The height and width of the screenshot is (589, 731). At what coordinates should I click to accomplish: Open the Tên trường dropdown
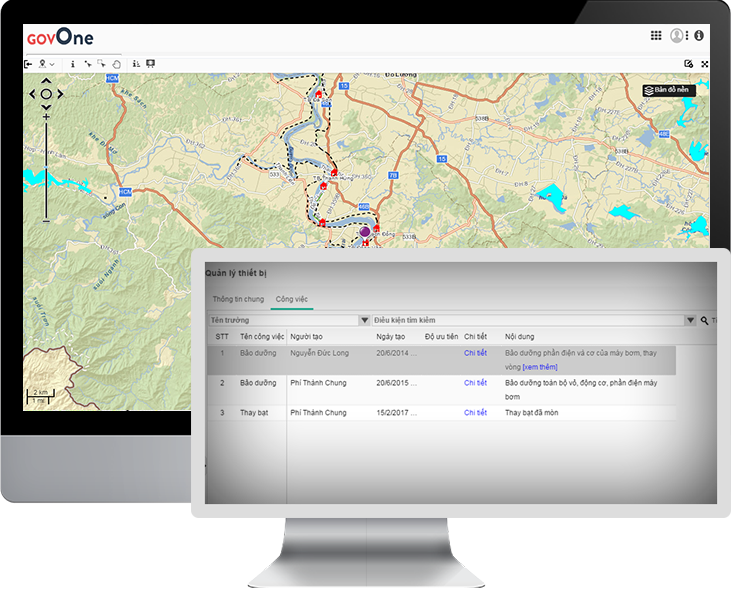[x=363, y=320]
